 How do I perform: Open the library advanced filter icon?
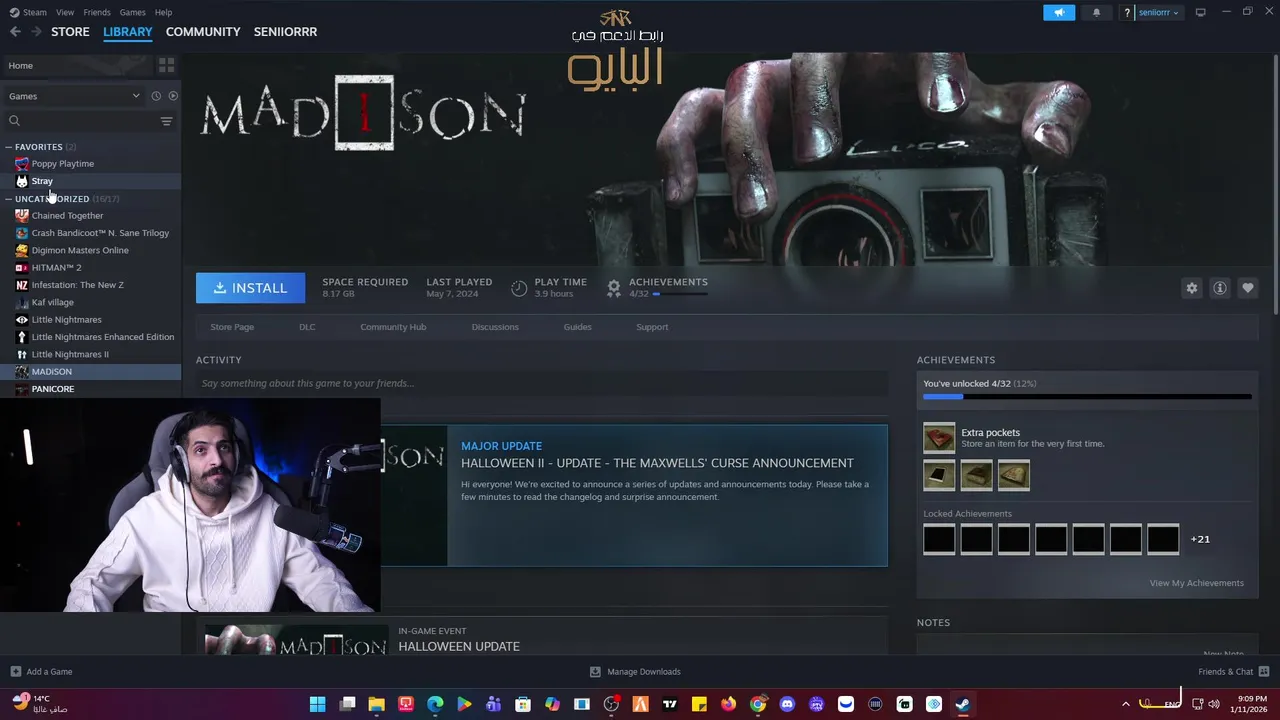(x=166, y=121)
